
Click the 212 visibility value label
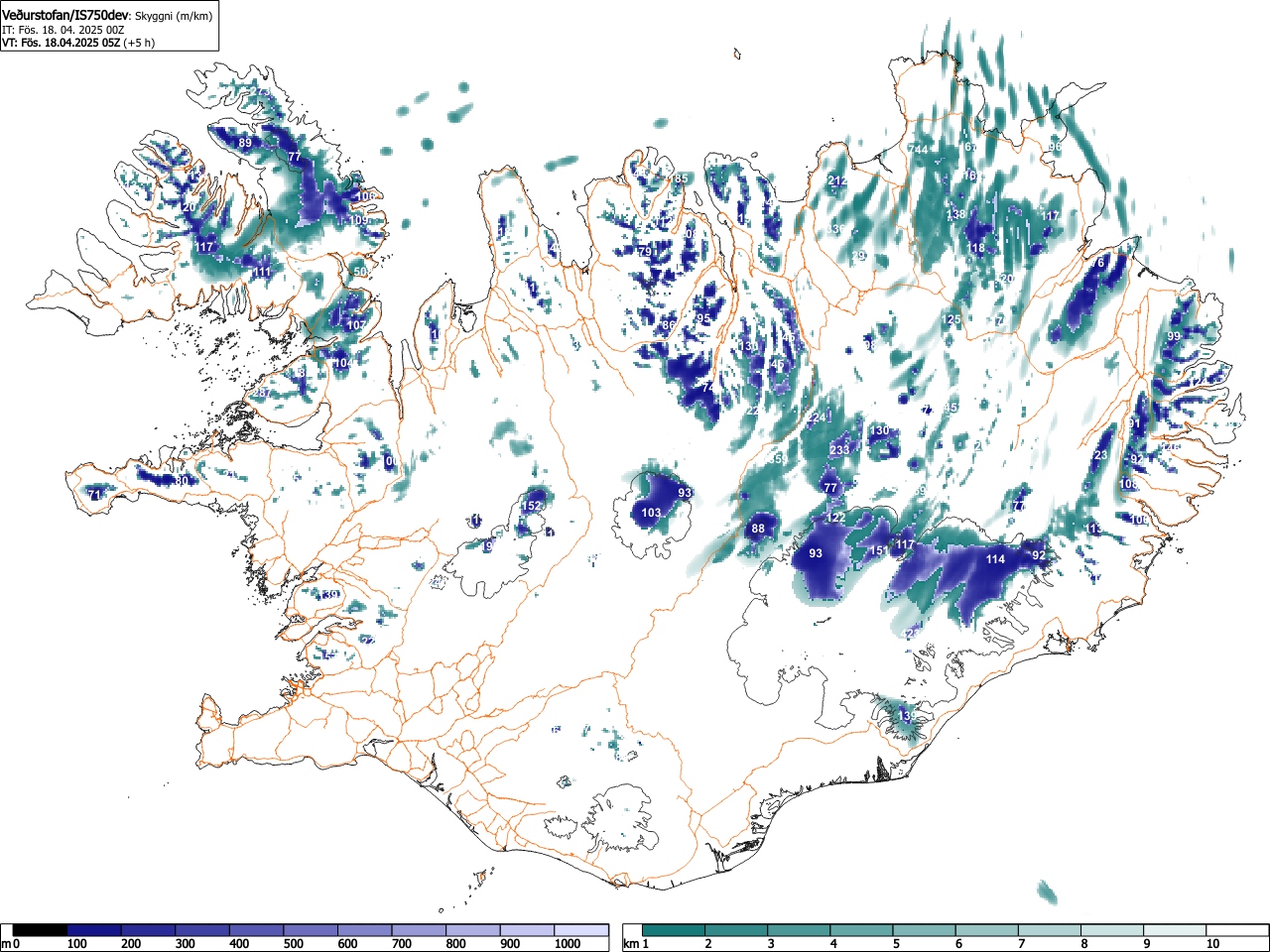pos(837,181)
